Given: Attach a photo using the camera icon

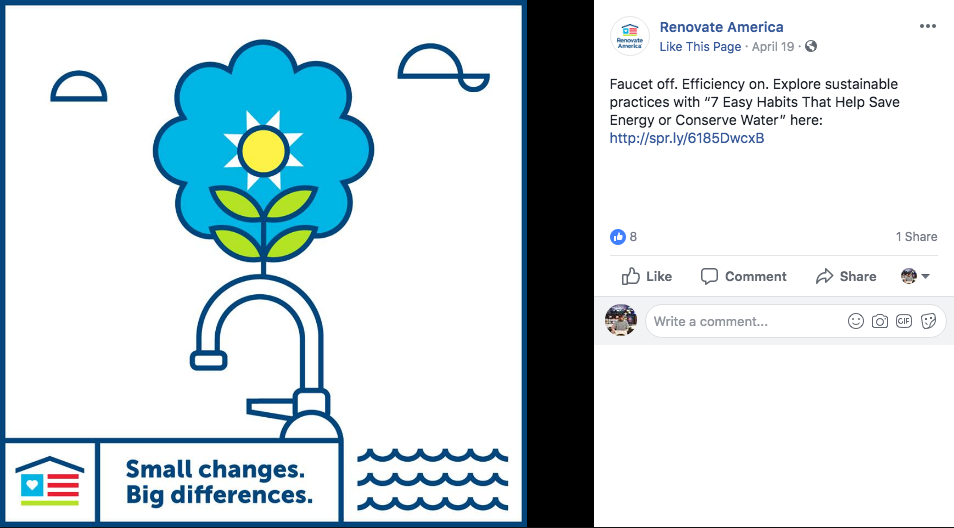Looking at the screenshot, I should 880,321.
